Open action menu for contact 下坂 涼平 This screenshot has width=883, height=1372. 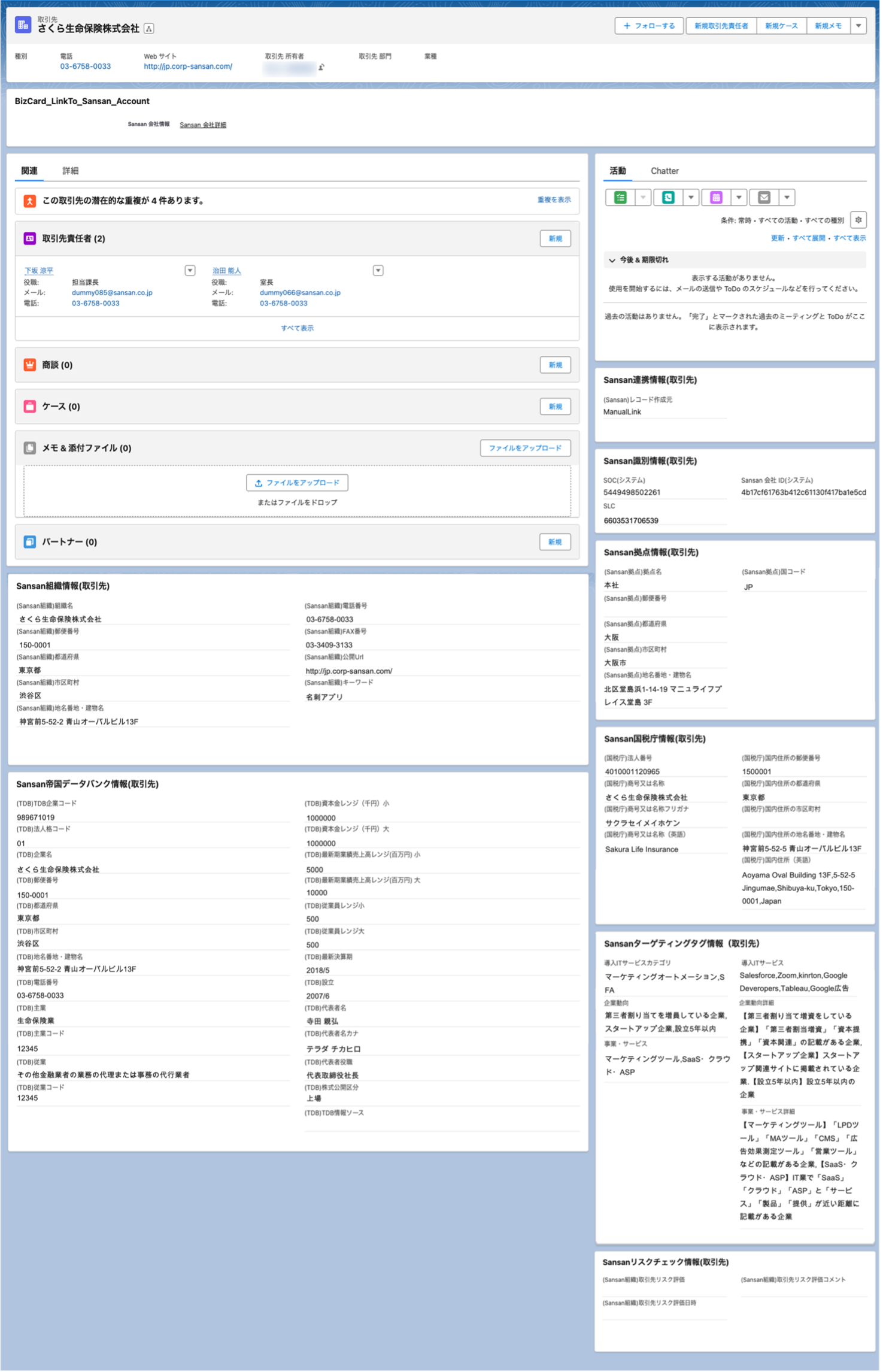point(190,271)
